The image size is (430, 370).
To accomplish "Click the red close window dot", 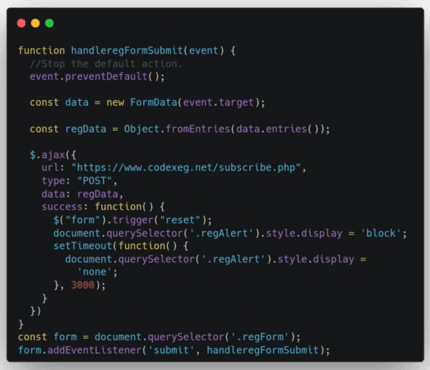I will (x=21, y=23).
